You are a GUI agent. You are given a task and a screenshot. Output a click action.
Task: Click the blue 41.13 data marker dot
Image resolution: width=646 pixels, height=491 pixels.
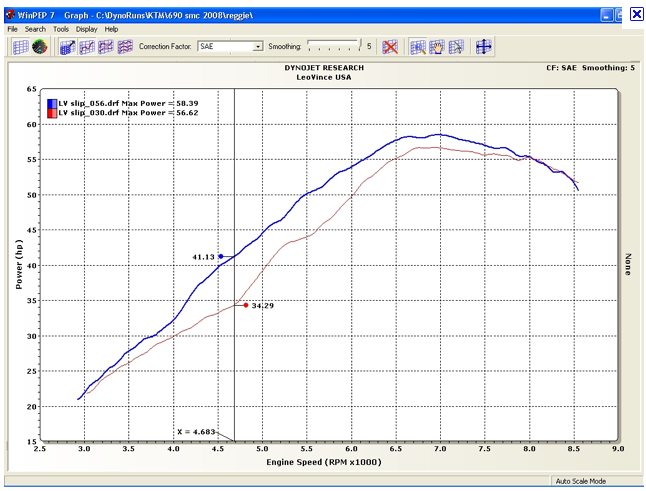tap(221, 256)
